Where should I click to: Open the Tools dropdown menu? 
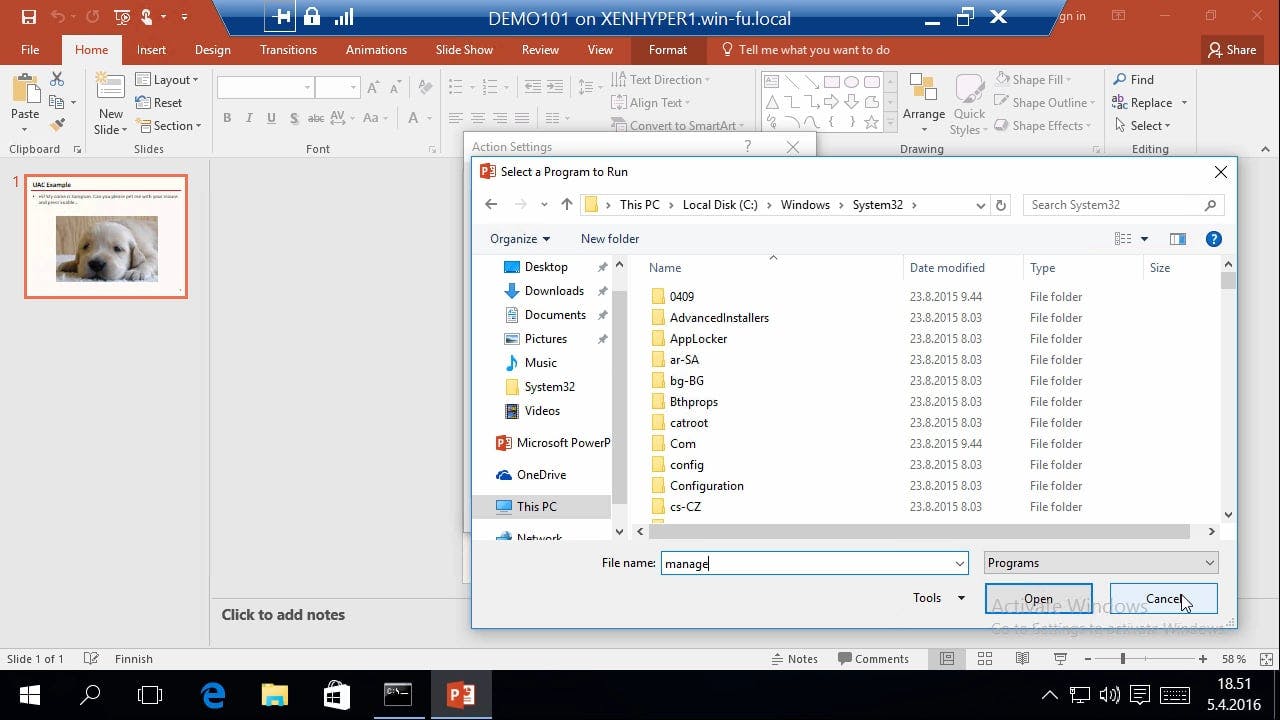point(935,597)
